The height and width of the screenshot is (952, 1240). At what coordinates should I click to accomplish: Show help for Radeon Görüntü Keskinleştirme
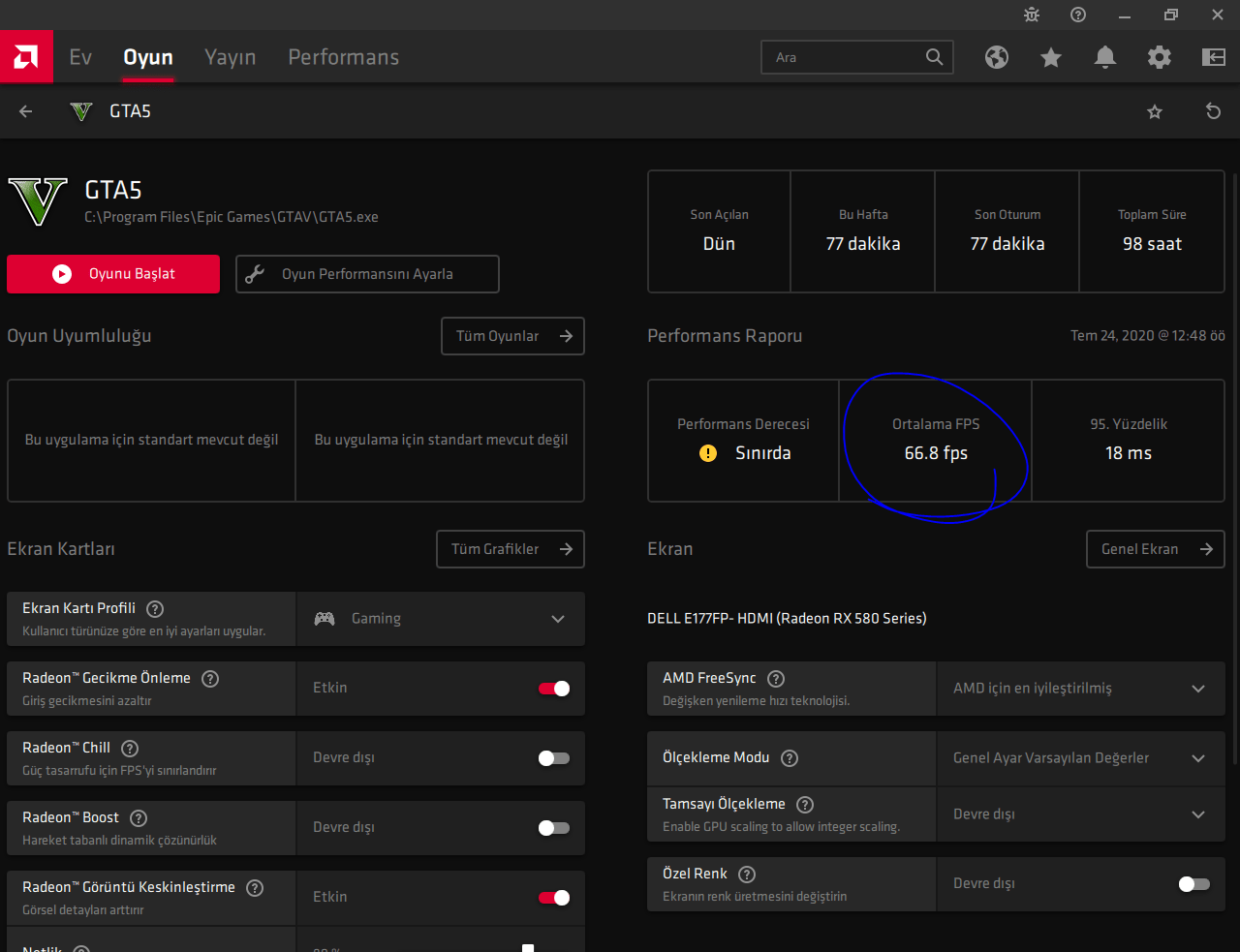click(255, 888)
